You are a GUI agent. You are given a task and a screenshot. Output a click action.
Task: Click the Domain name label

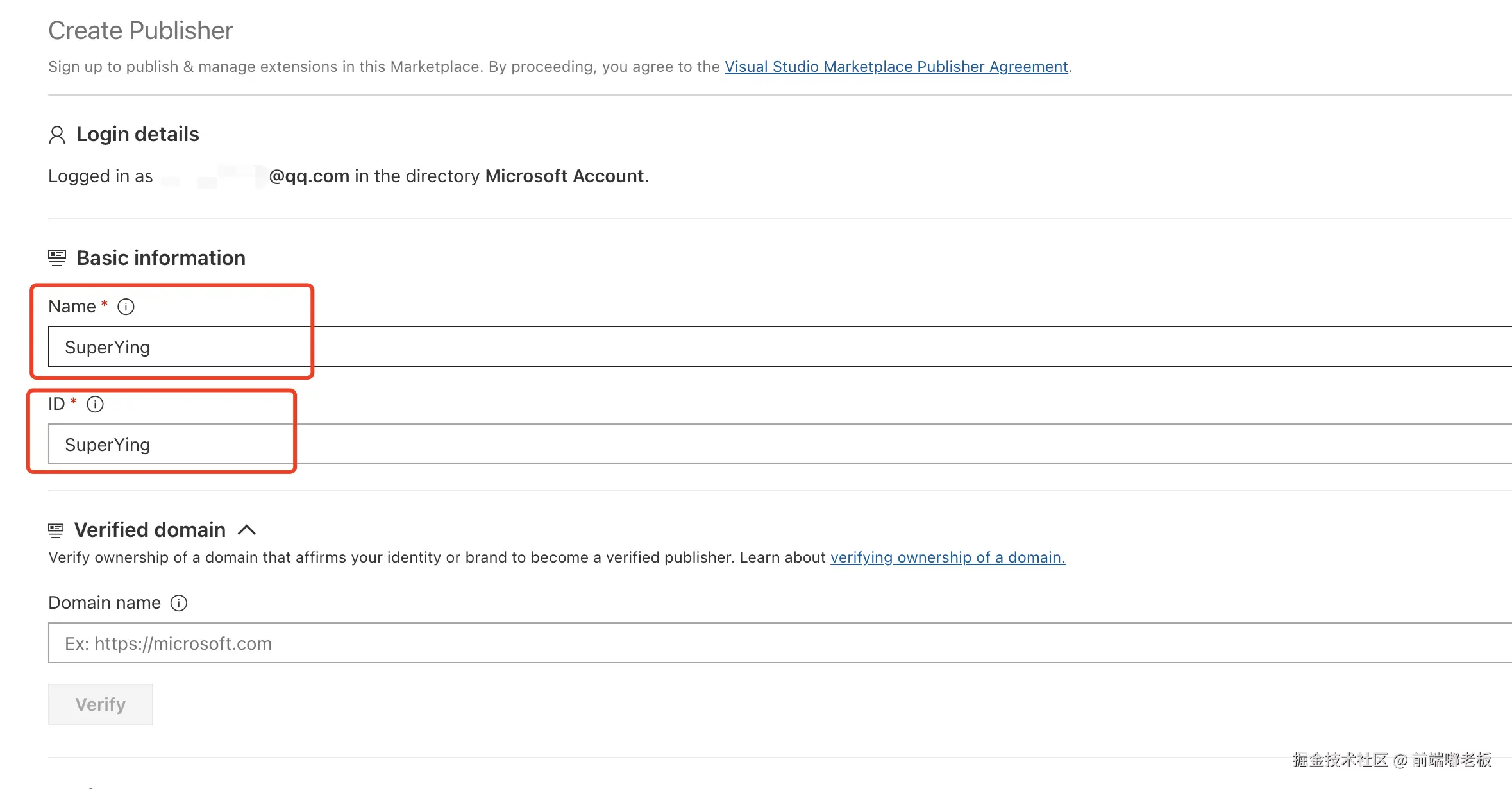click(x=105, y=603)
